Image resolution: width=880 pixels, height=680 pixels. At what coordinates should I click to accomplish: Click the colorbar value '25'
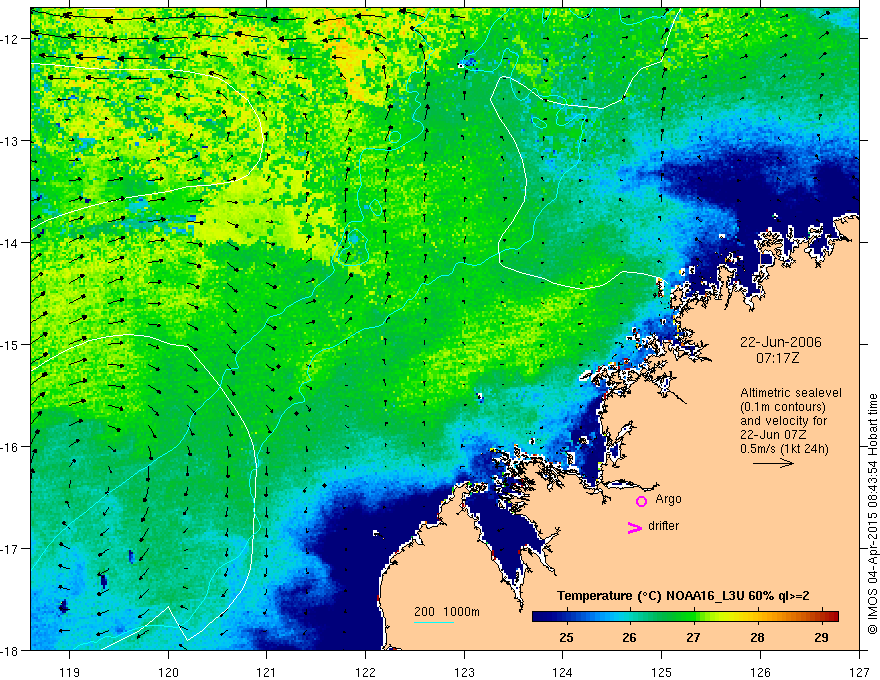566,637
